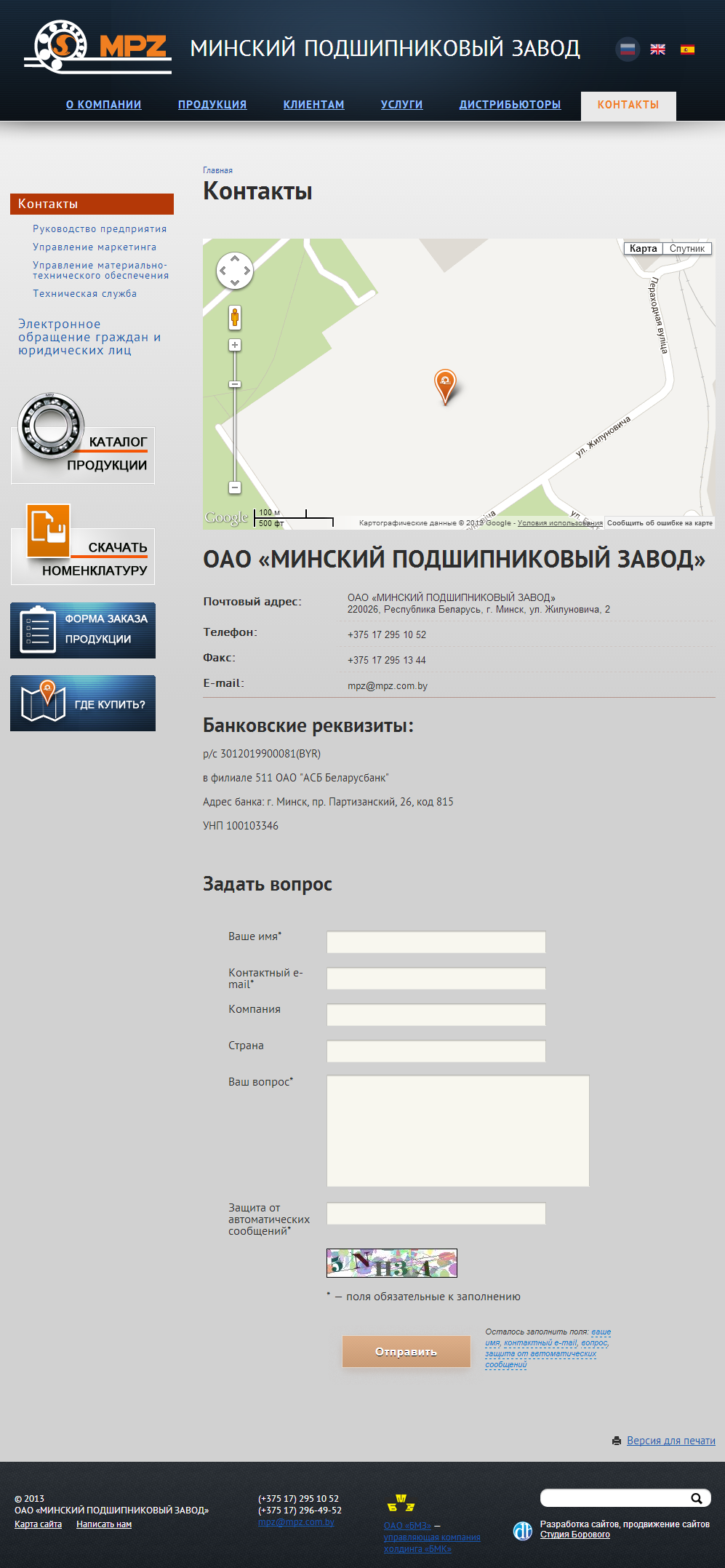The height and width of the screenshot is (1568, 725).
Task: Open the Форма заказа продукции banner
Action: tap(83, 630)
